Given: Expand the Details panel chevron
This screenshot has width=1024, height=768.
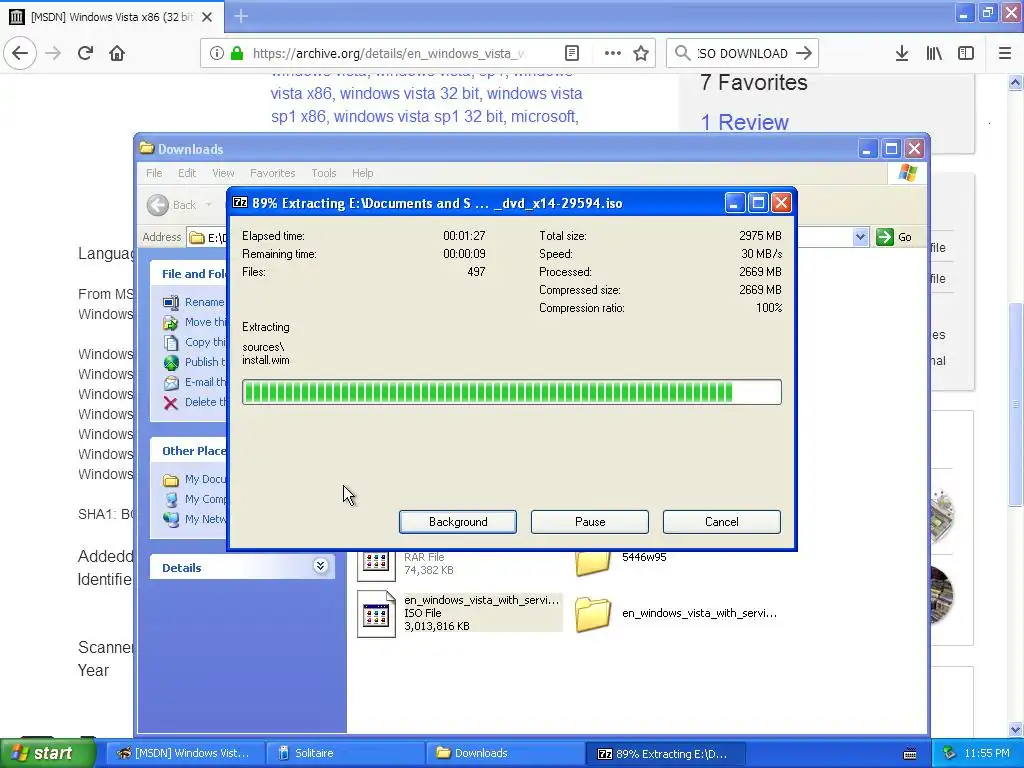Looking at the screenshot, I should coord(320,566).
